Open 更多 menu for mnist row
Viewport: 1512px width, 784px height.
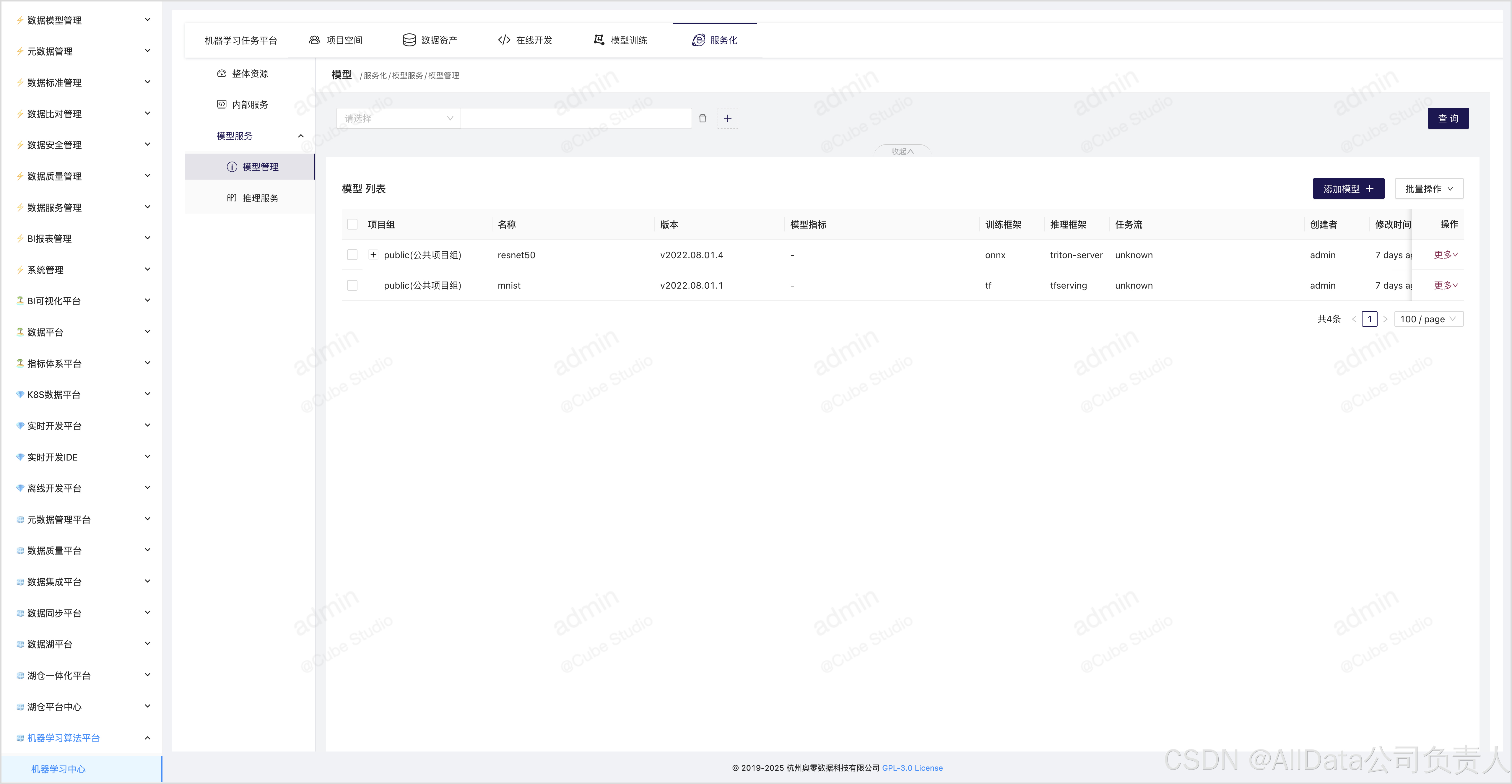[x=1446, y=285]
